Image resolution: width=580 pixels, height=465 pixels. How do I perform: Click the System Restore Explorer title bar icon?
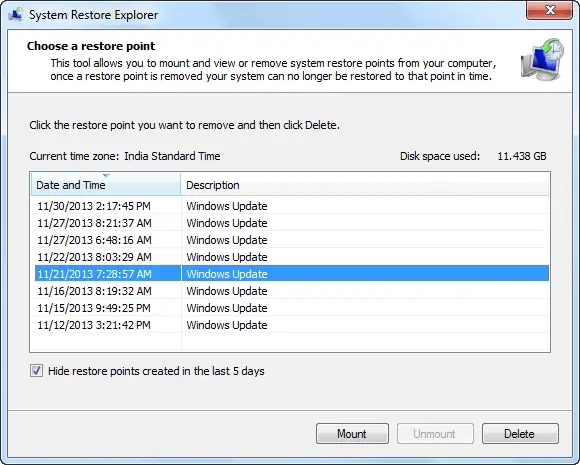[x=16, y=15]
